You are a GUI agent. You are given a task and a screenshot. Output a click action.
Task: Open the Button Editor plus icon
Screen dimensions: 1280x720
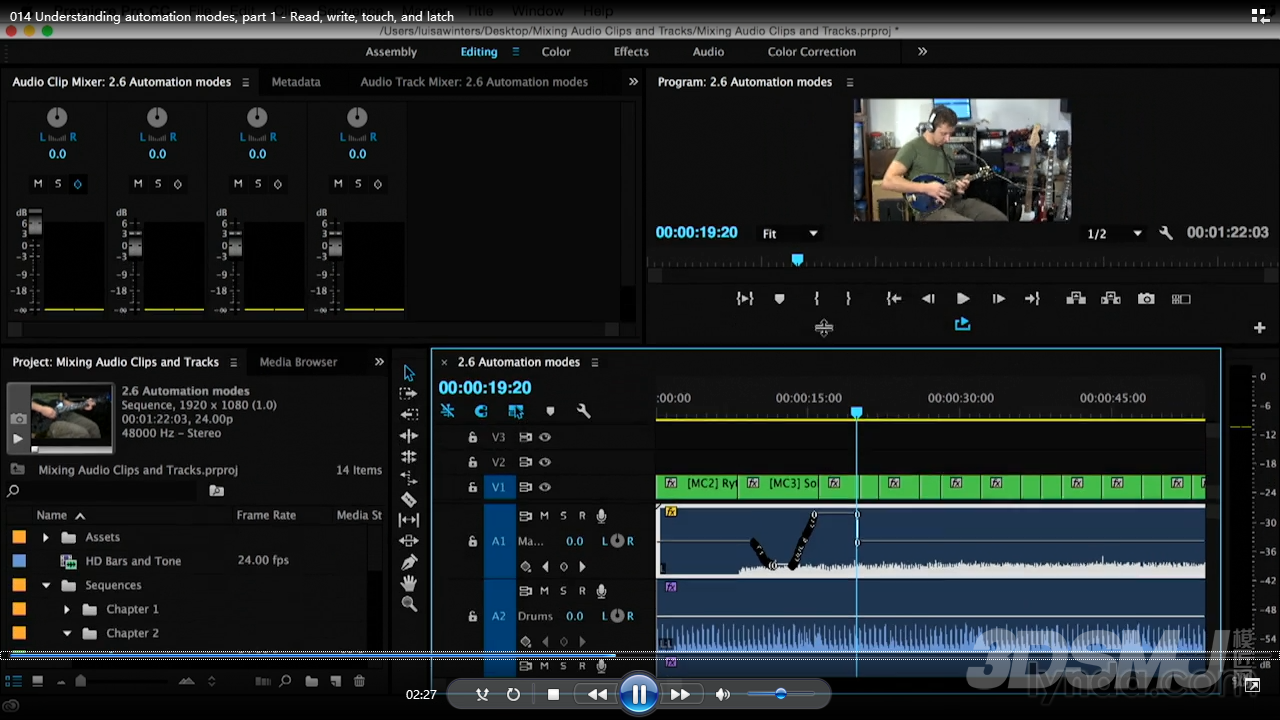pos(1259,328)
